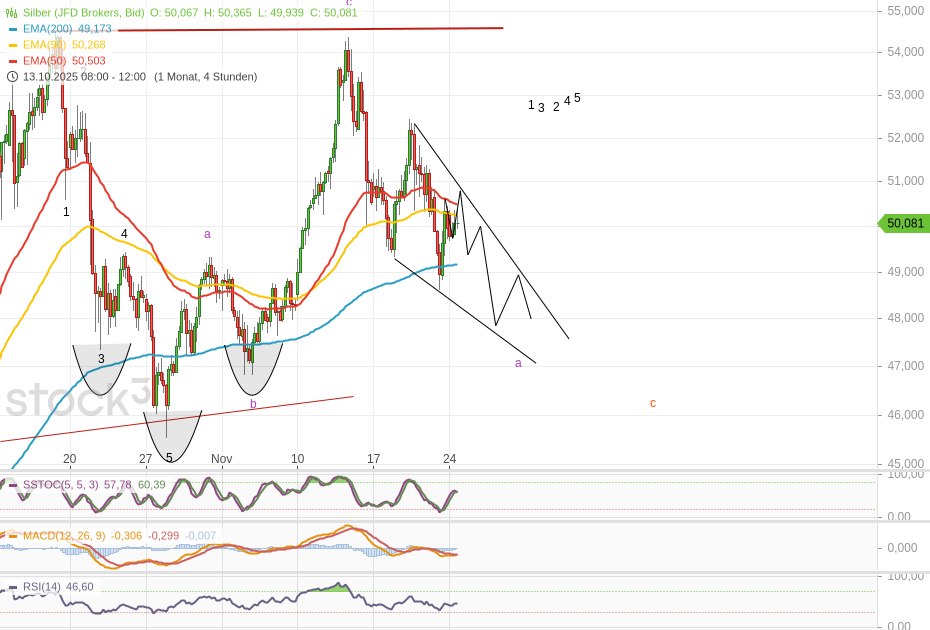This screenshot has width=930, height=630.
Task: Click the orange MACD legend marker
Action: tap(13, 536)
